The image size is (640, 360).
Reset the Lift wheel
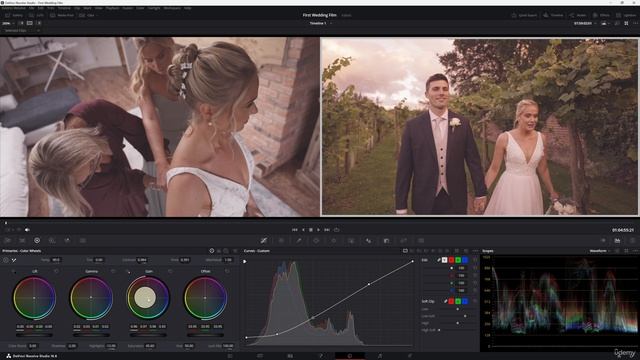[x=56, y=271]
